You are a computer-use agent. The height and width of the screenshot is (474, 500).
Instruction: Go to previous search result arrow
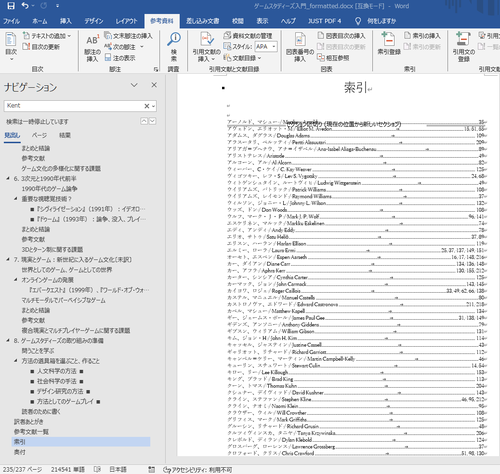coord(144,121)
